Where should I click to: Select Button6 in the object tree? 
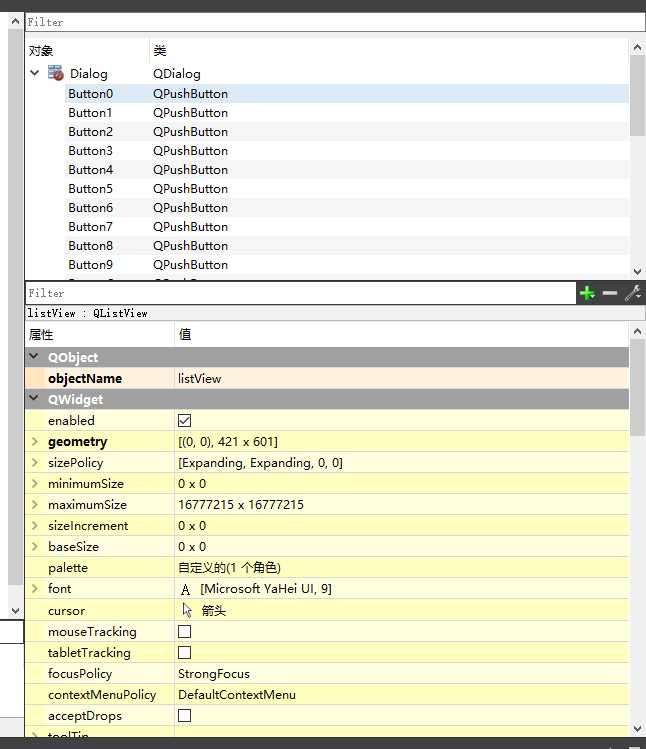click(90, 208)
